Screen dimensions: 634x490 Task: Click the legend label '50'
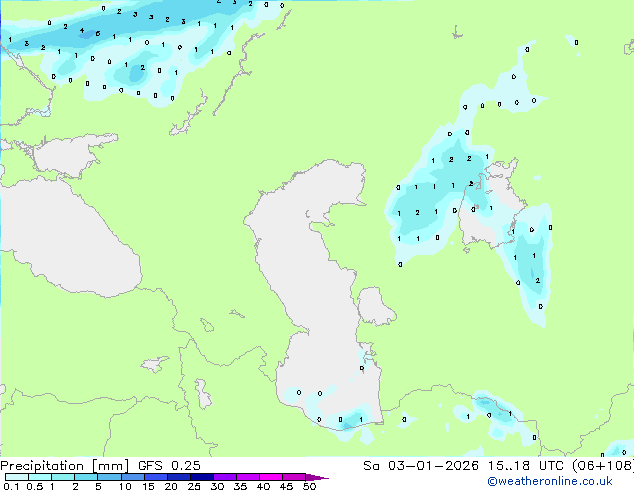(x=309, y=486)
